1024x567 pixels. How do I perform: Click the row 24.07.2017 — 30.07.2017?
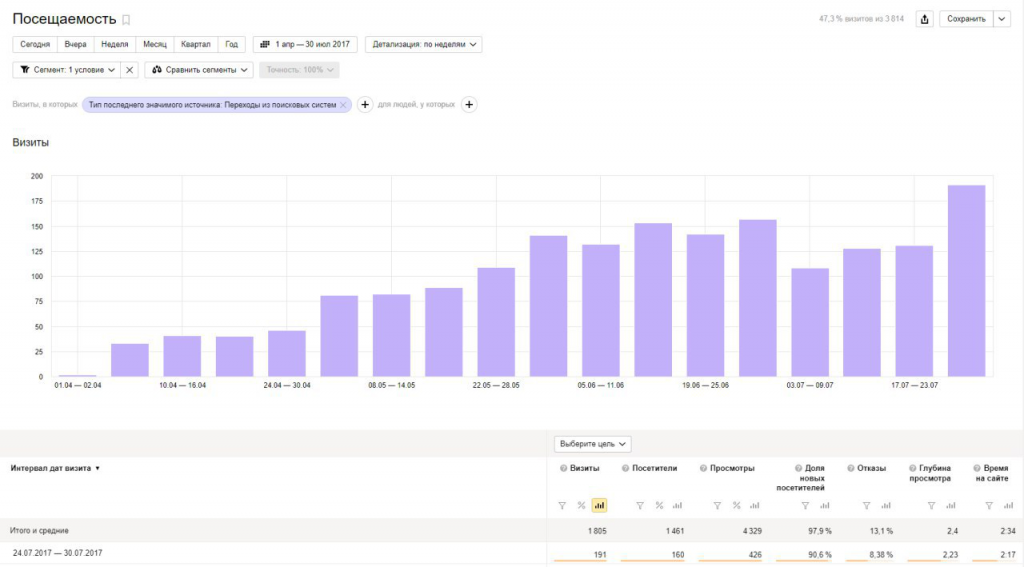(512, 554)
